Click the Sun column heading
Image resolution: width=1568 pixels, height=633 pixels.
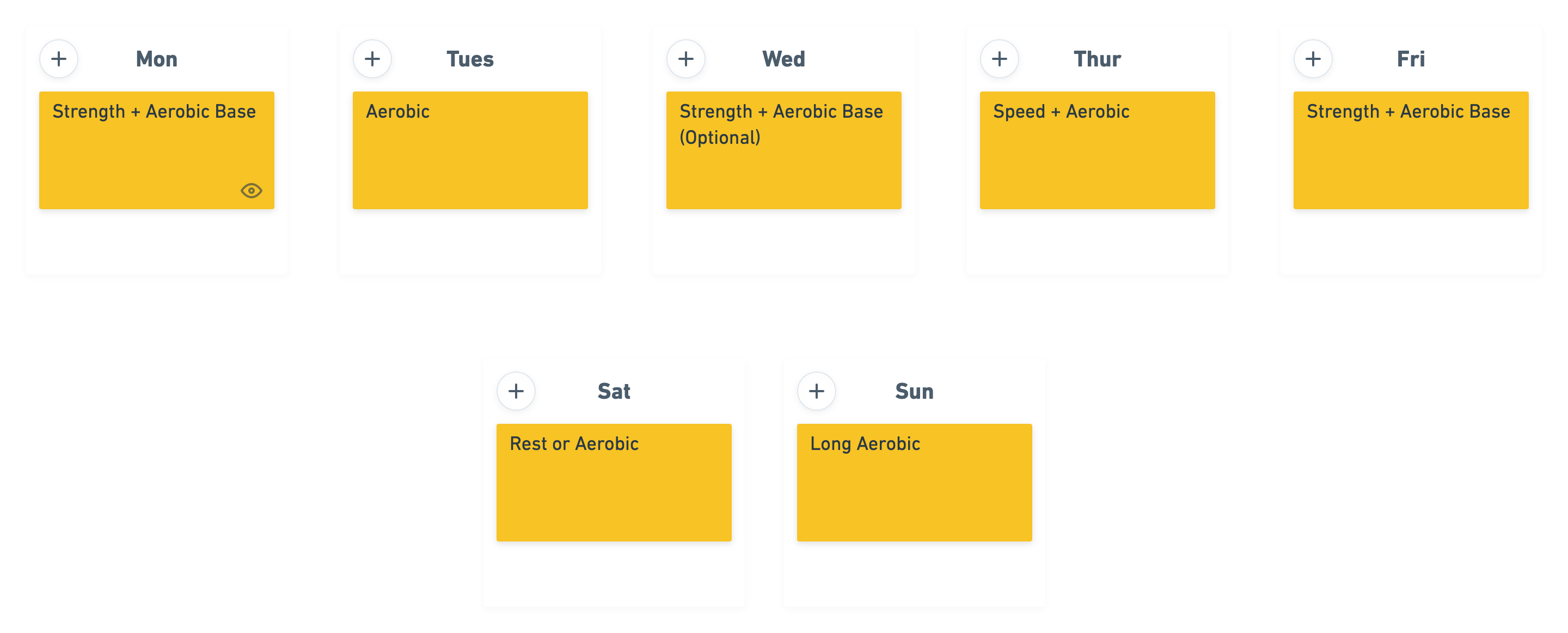pyautogui.click(x=914, y=391)
